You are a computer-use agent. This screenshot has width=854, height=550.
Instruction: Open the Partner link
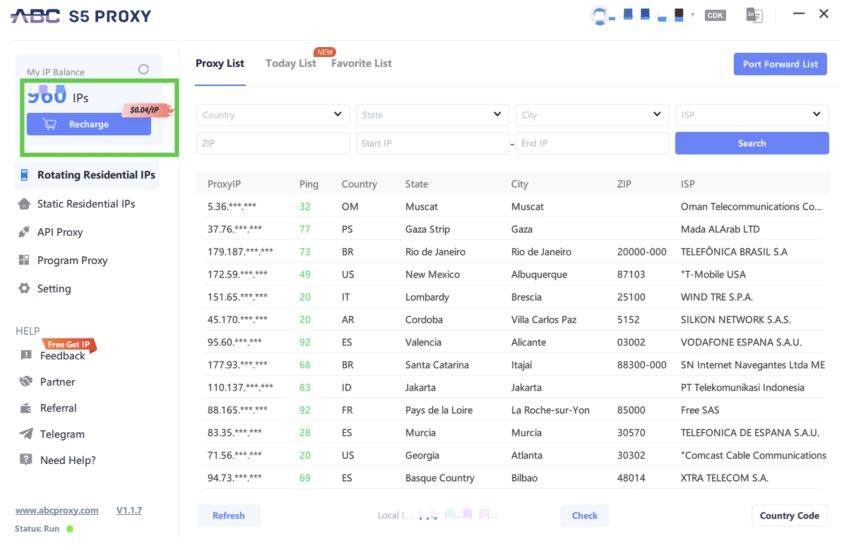(x=58, y=382)
